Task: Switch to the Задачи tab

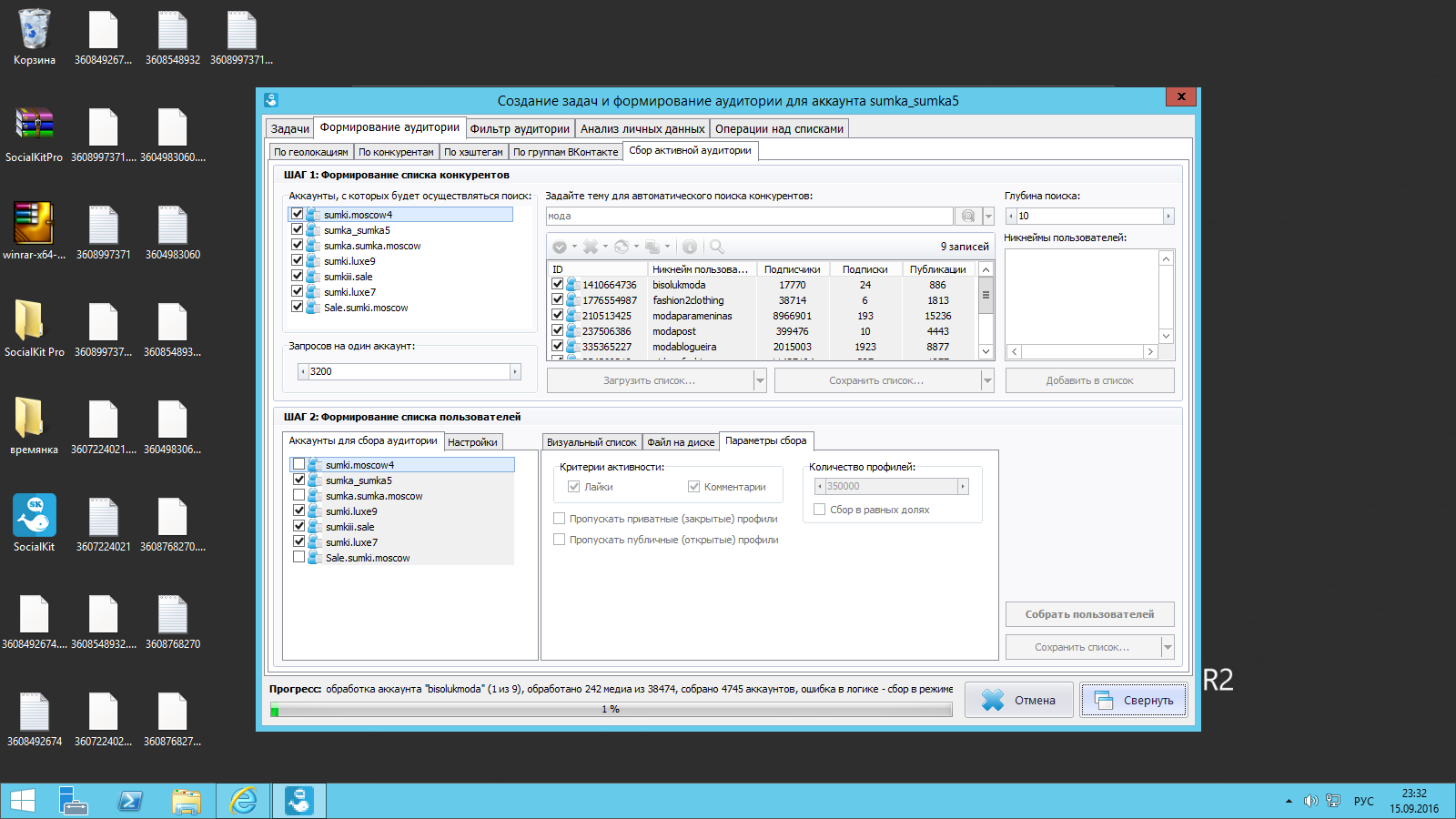Action: coord(290,128)
